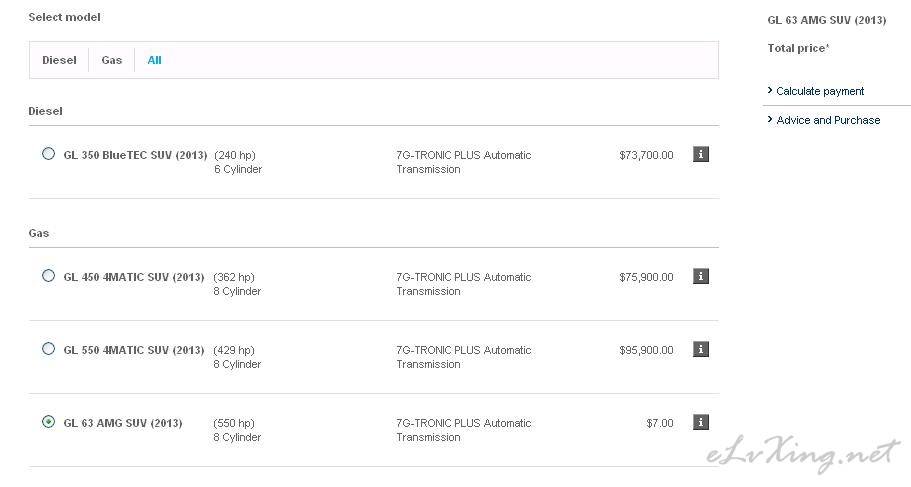The height and width of the screenshot is (487, 911).
Task: Open info icon for GL 63 AMG
Action: (701, 422)
